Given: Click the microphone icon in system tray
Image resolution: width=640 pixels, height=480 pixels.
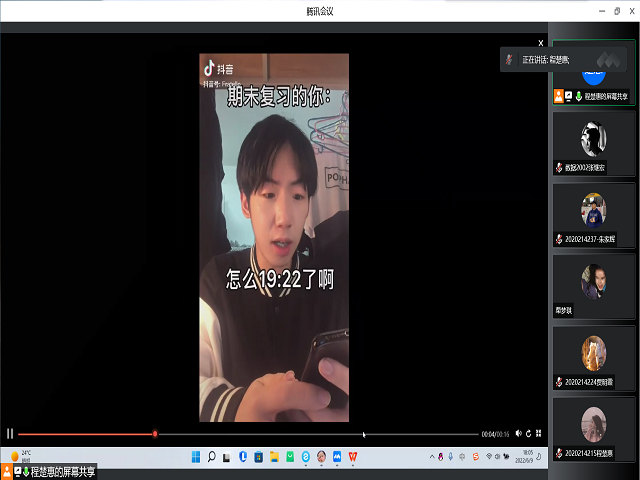Looking at the screenshot, I should click(451, 456).
